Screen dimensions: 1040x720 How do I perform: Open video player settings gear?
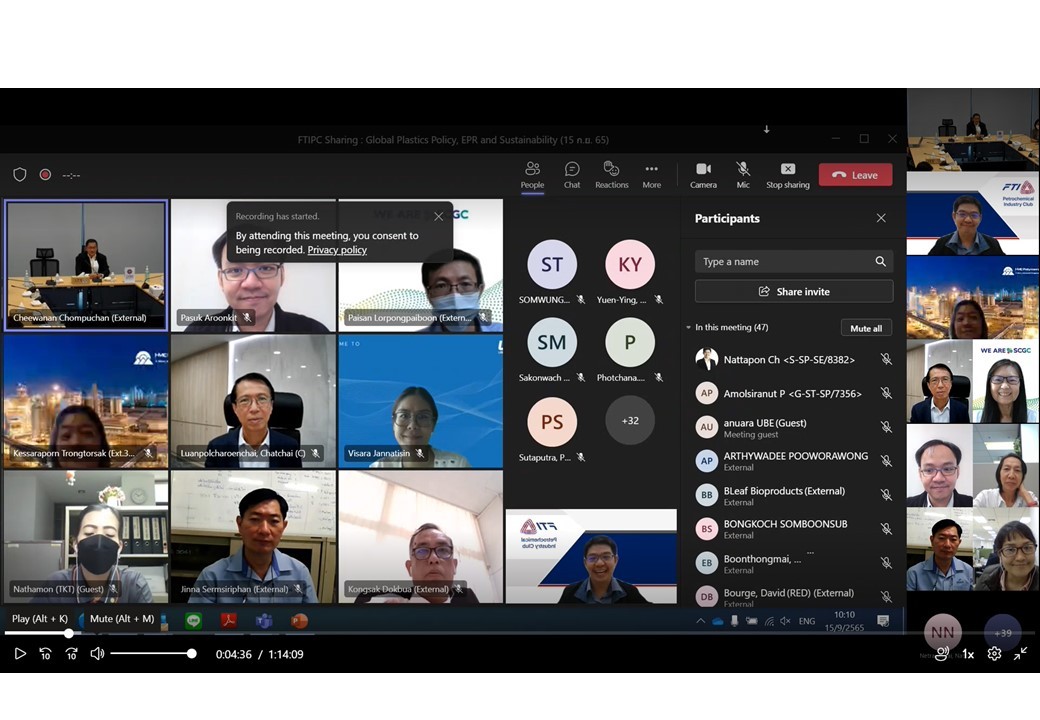click(x=994, y=654)
